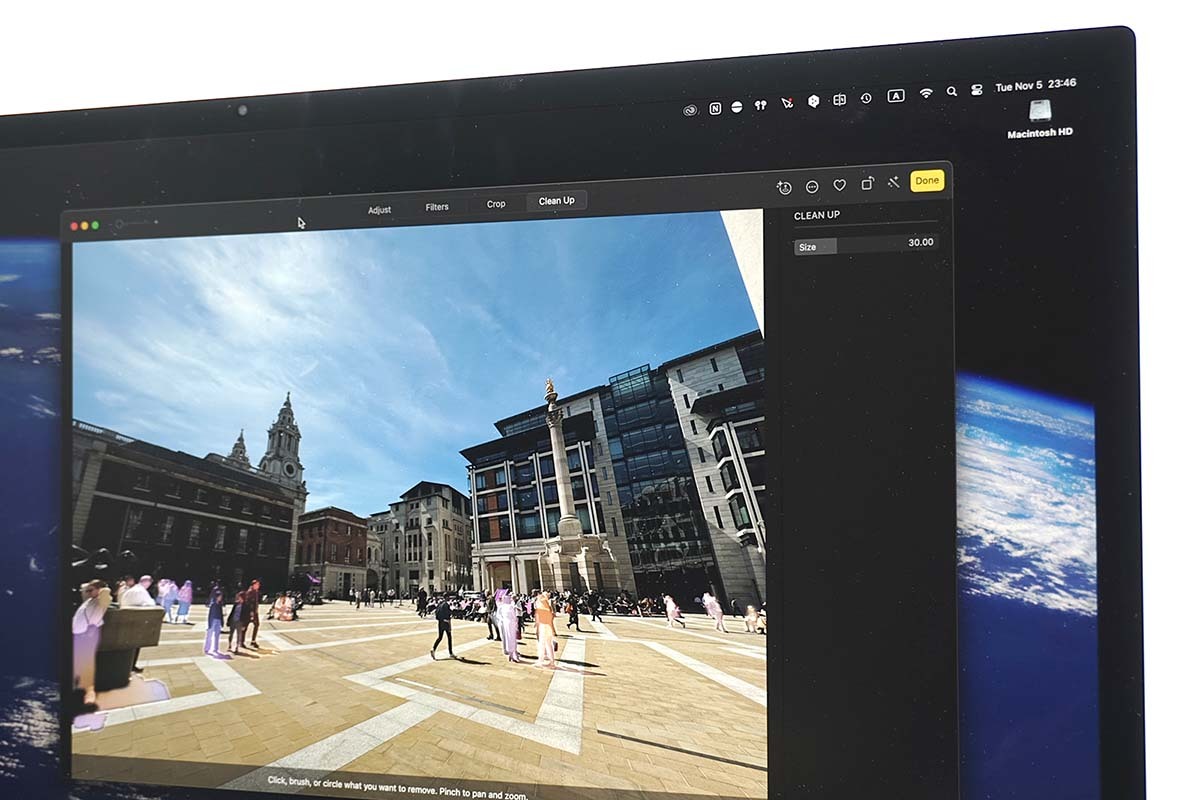Viewport: 1200px width, 800px height.
Task: Click the zoom slider in the title bar
Action: click(135, 223)
